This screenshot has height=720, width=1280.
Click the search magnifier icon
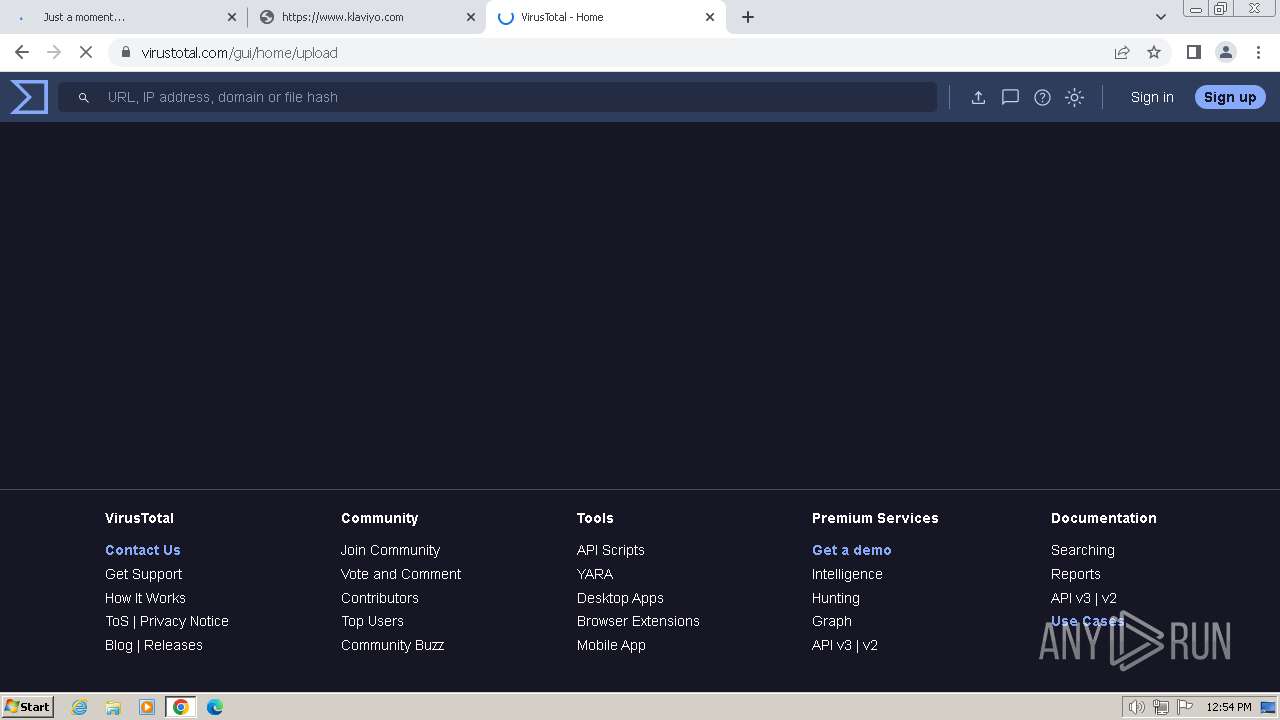(84, 97)
